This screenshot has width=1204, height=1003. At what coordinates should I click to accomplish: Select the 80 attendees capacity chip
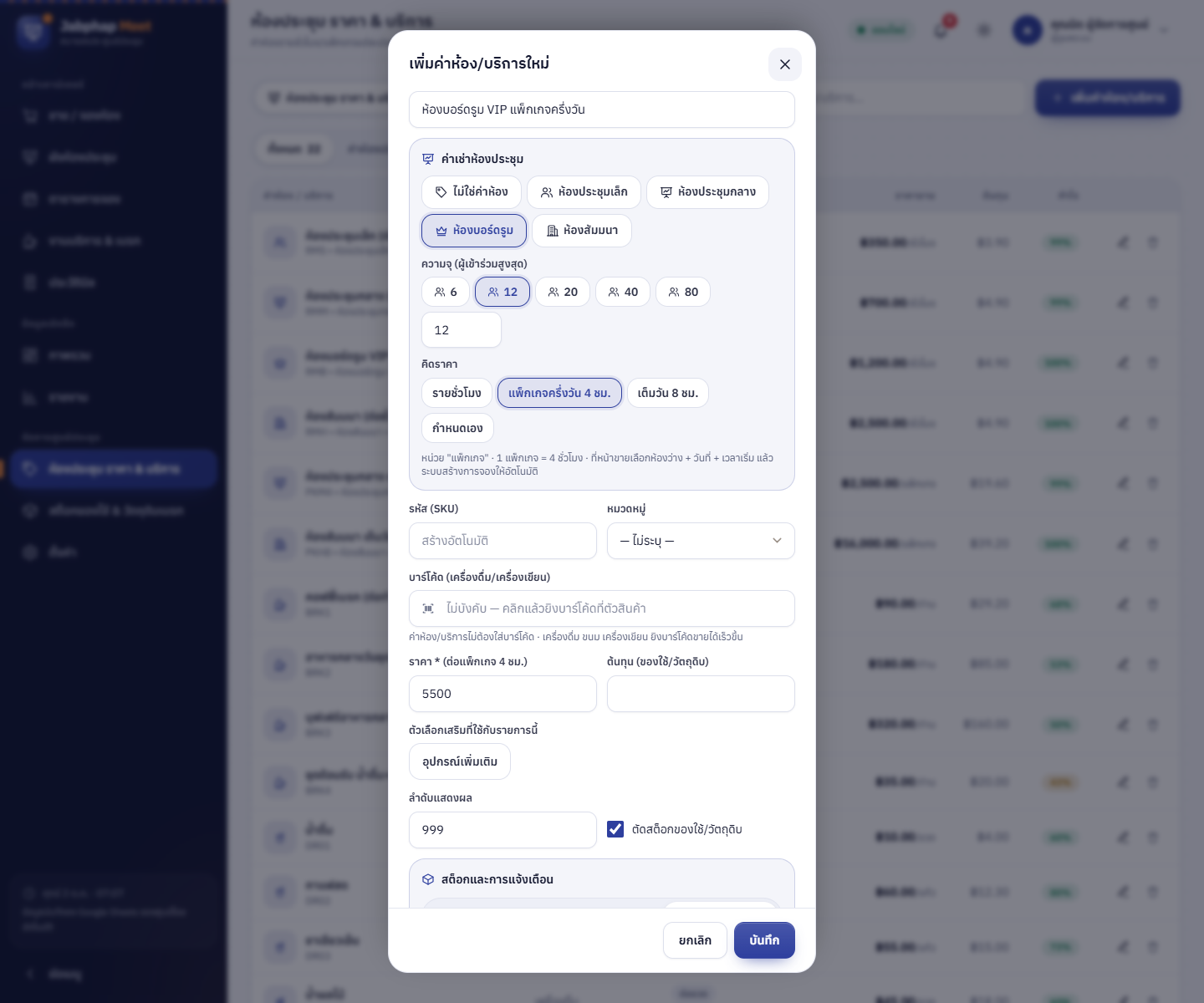tap(683, 292)
